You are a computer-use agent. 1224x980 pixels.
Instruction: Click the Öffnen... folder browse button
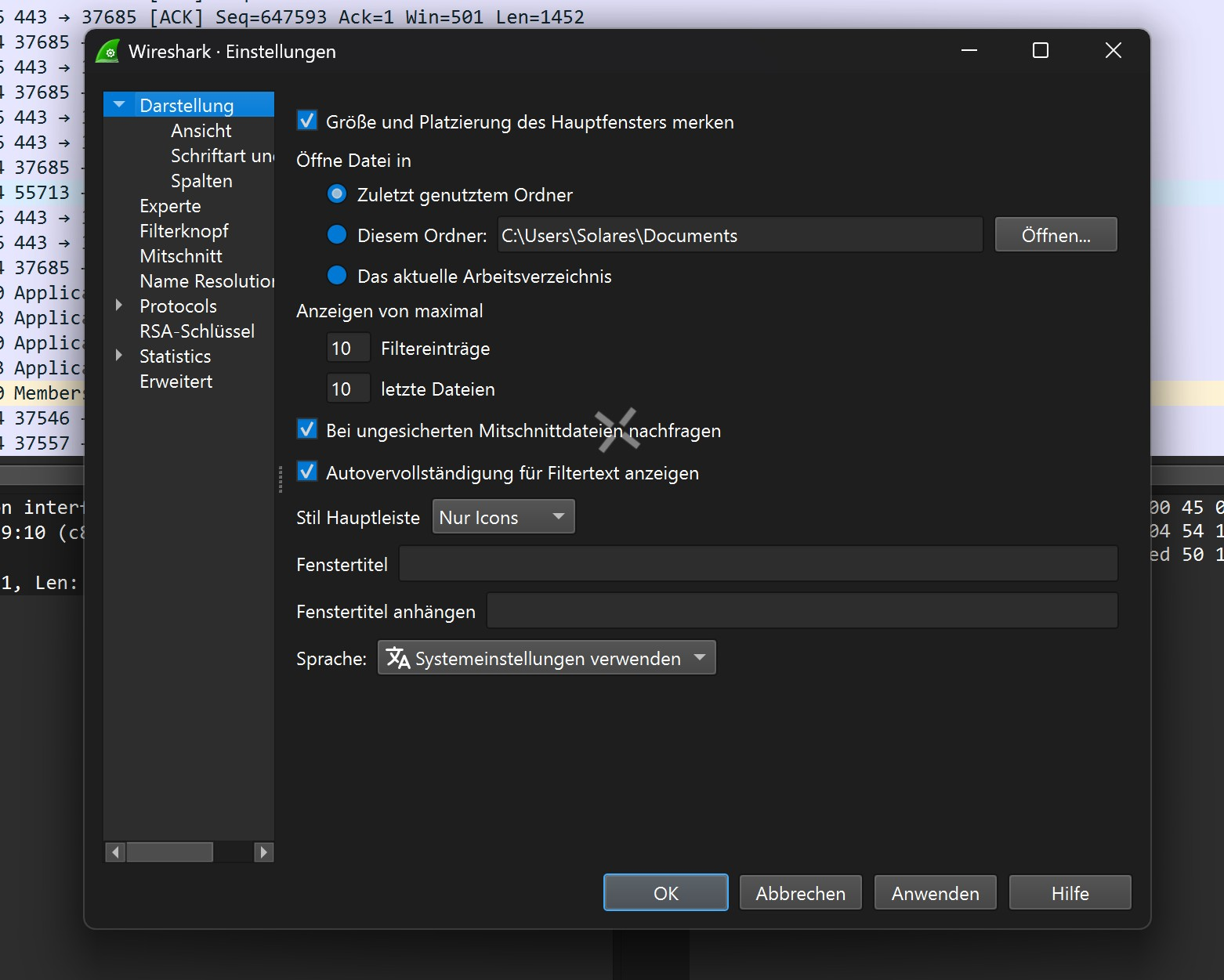1056,235
